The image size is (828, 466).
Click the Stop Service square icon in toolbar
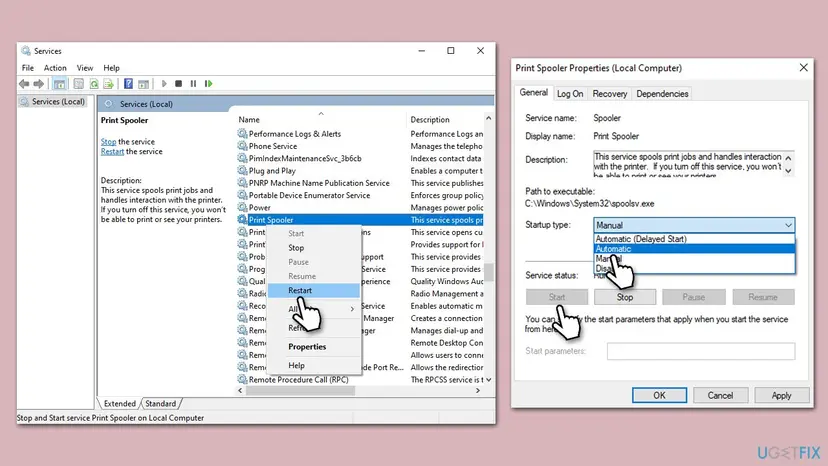pos(178,83)
